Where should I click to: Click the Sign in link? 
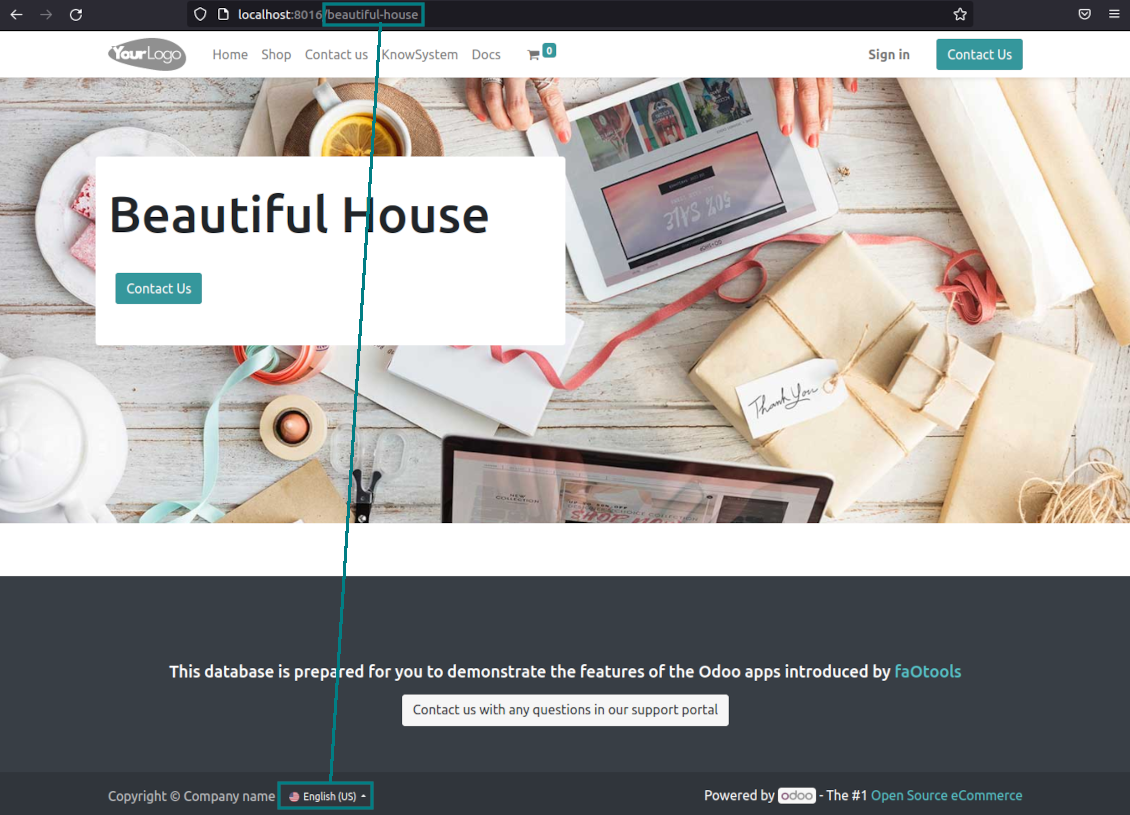click(888, 54)
